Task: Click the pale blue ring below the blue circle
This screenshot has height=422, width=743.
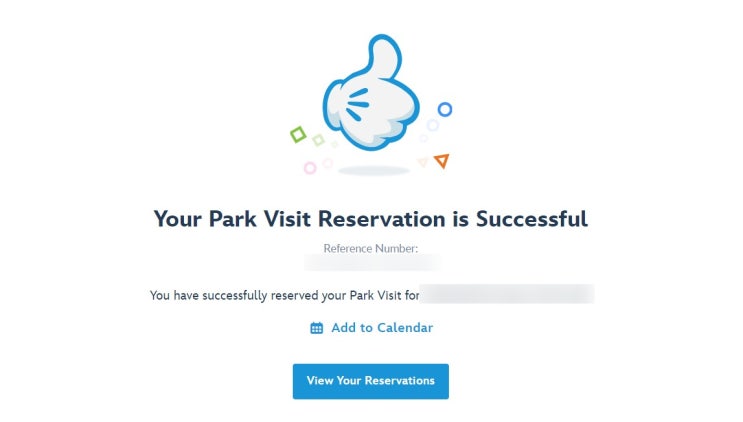Action: (433, 125)
